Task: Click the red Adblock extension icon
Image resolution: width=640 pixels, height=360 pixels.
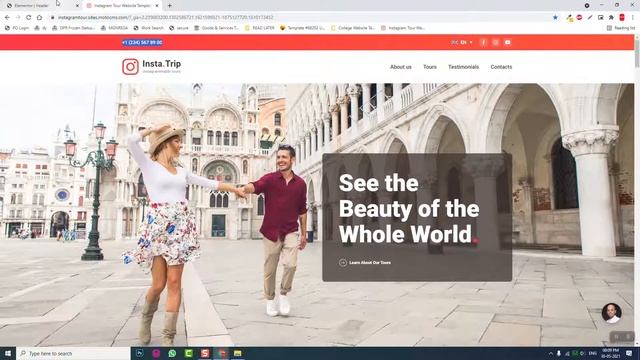Action: click(579, 18)
